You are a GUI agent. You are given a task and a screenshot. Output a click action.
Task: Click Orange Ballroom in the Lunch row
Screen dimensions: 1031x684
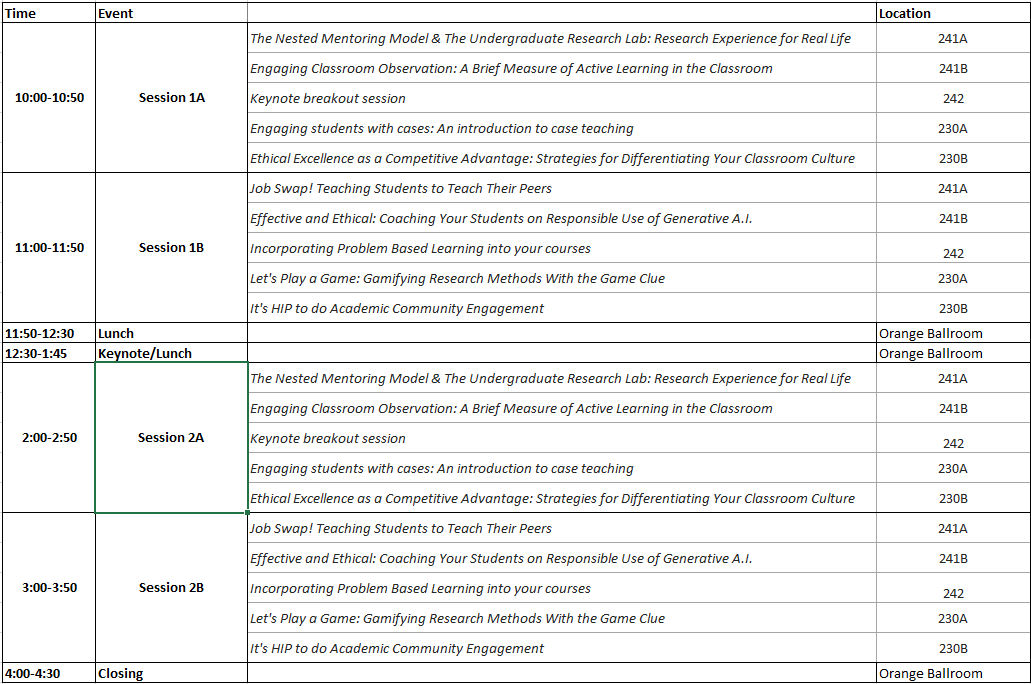(x=930, y=333)
